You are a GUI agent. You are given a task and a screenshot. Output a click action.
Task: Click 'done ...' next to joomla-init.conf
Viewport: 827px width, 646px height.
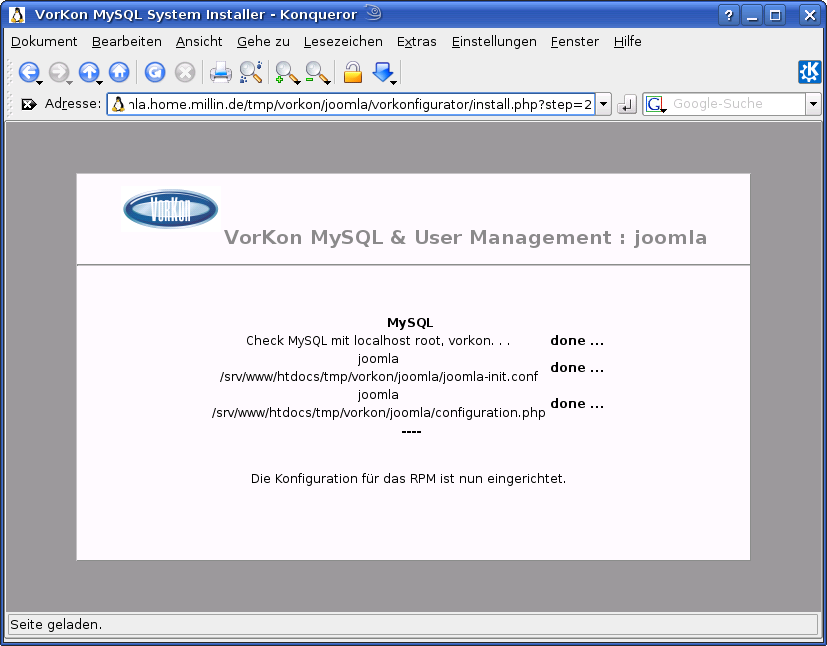pyautogui.click(x=577, y=368)
